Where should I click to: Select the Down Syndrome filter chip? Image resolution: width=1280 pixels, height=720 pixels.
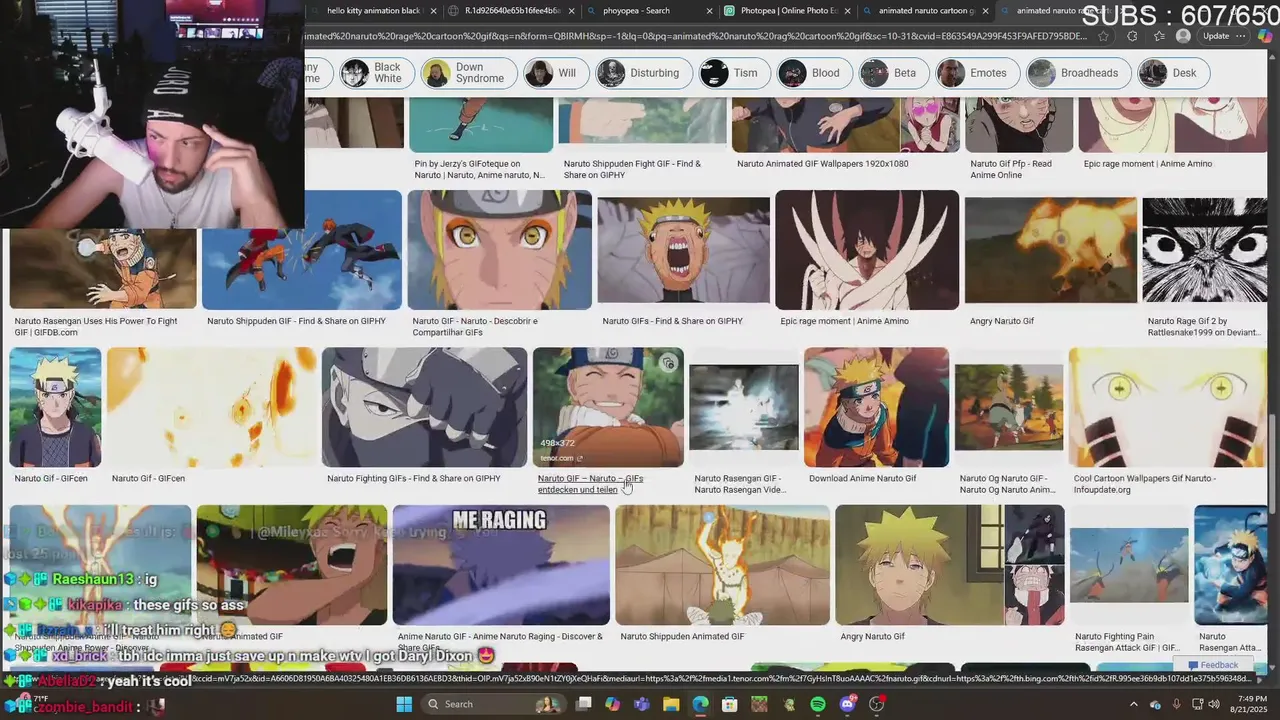pos(469,73)
